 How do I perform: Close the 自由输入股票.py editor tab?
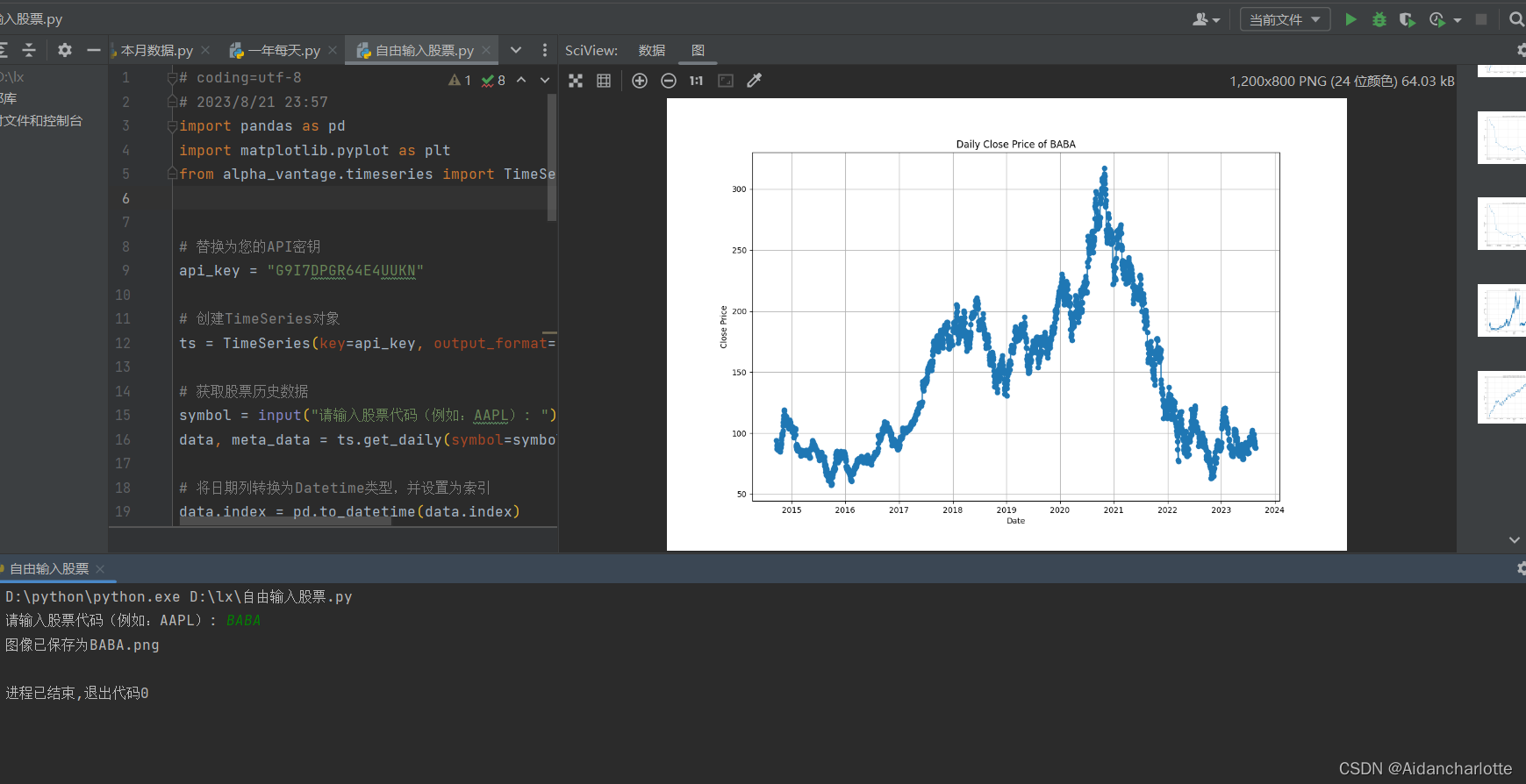coord(486,51)
